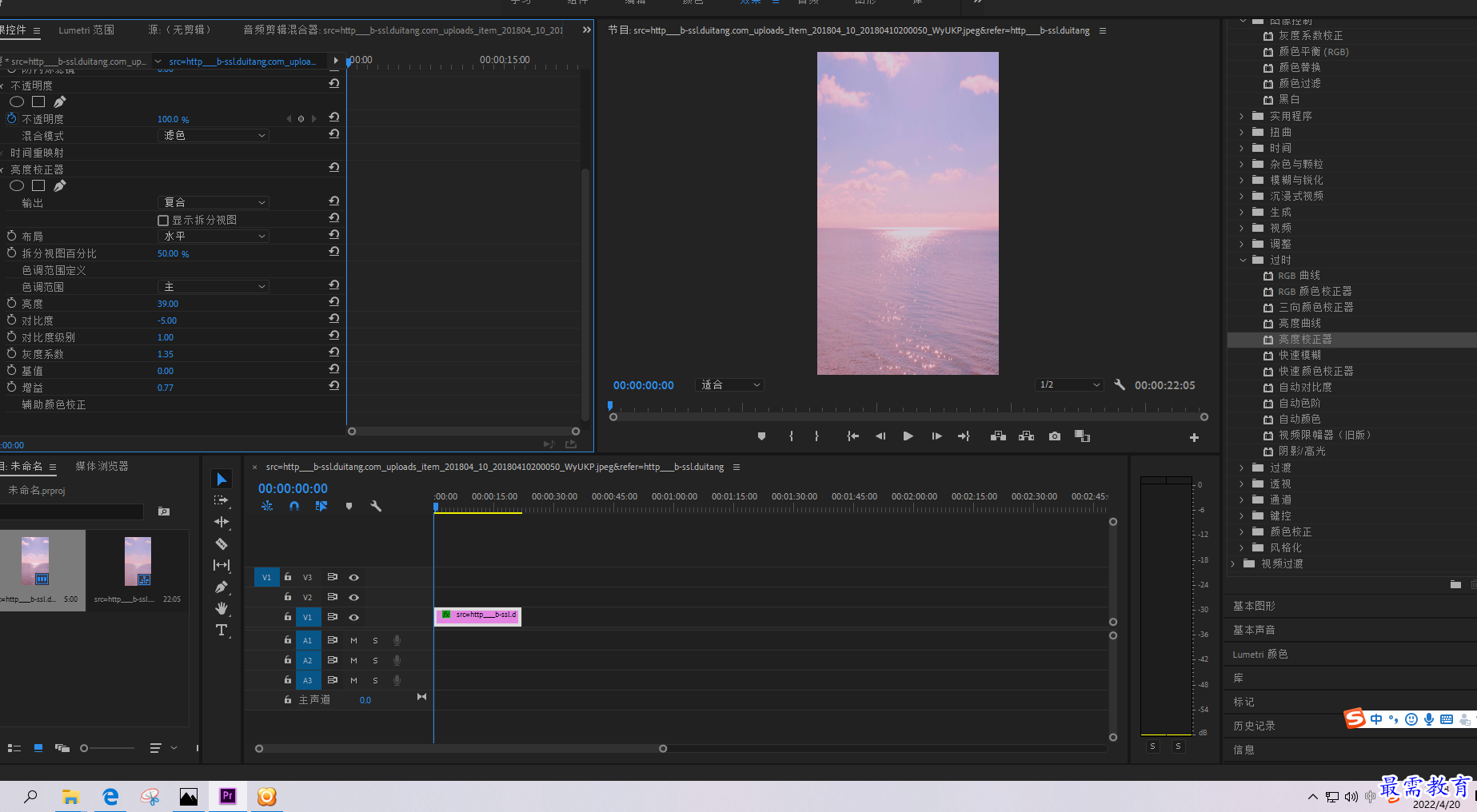The height and width of the screenshot is (812, 1477).
Task: Reset the 灰度系数 parameter
Action: 333,352
